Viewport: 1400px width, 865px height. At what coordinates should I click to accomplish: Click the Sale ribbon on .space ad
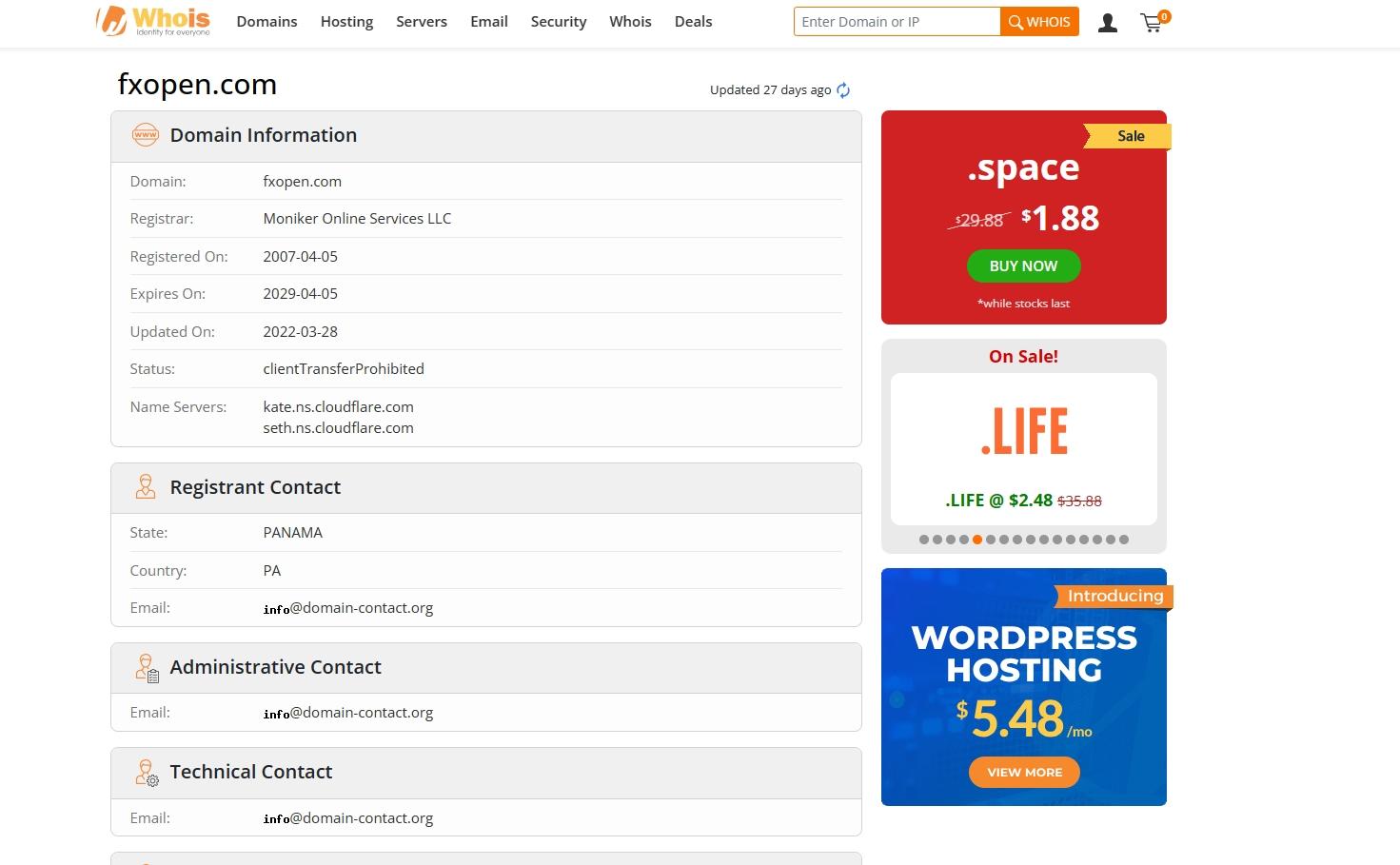(x=1129, y=136)
